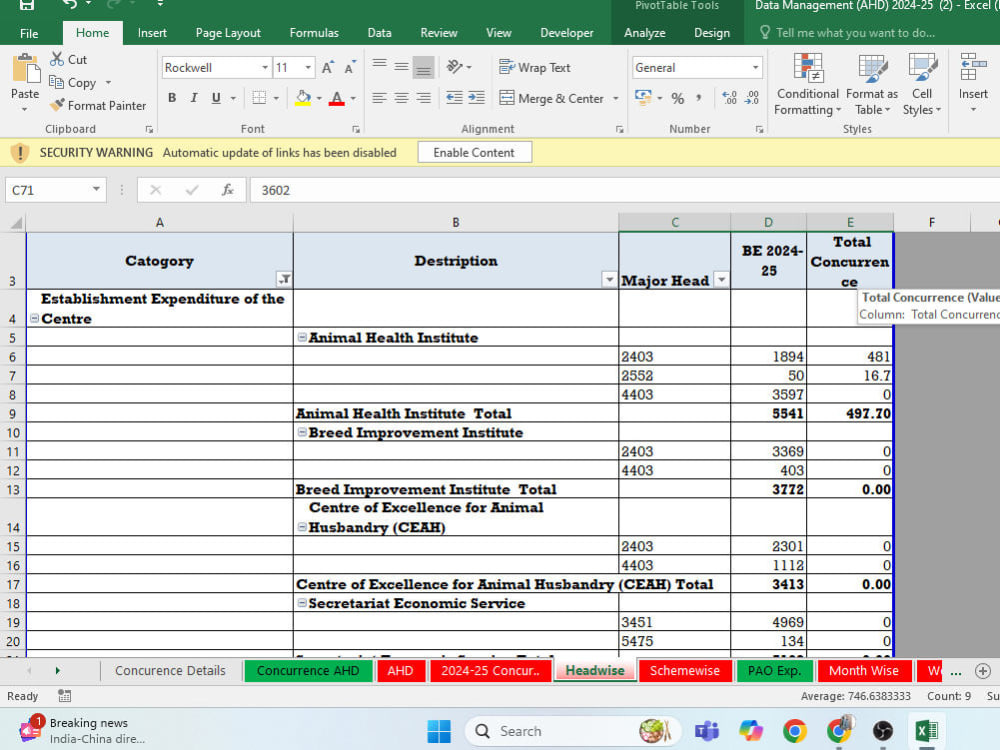Collapse the Secretariat Economic Service group

tap(302, 603)
